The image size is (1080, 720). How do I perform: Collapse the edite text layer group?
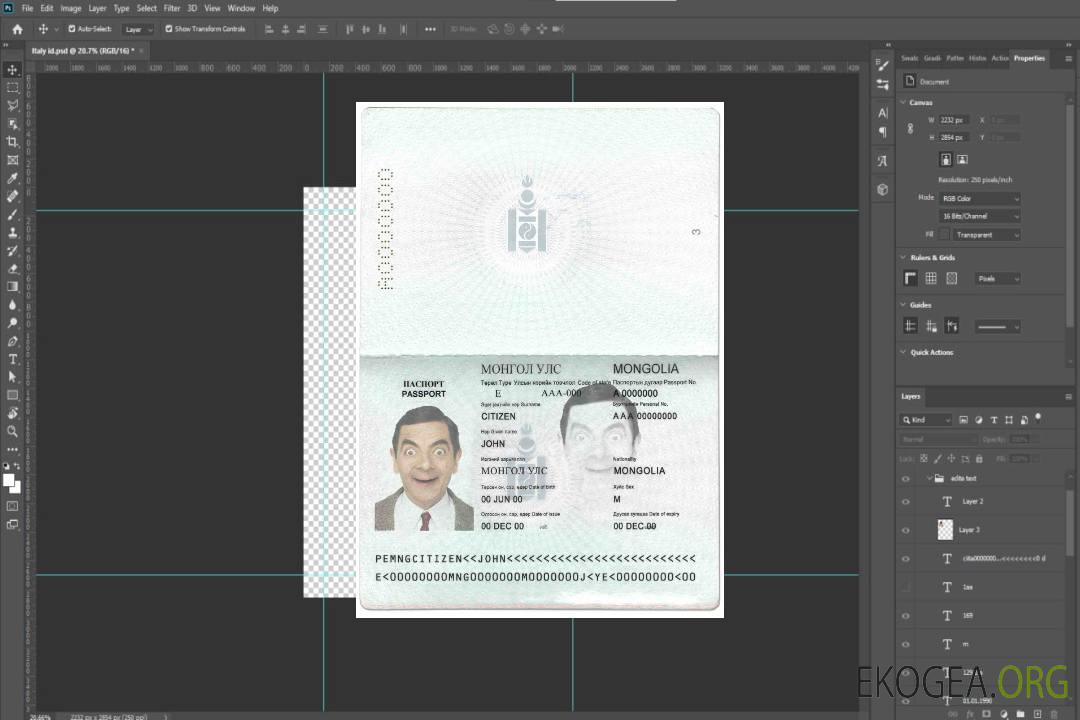tap(929, 478)
